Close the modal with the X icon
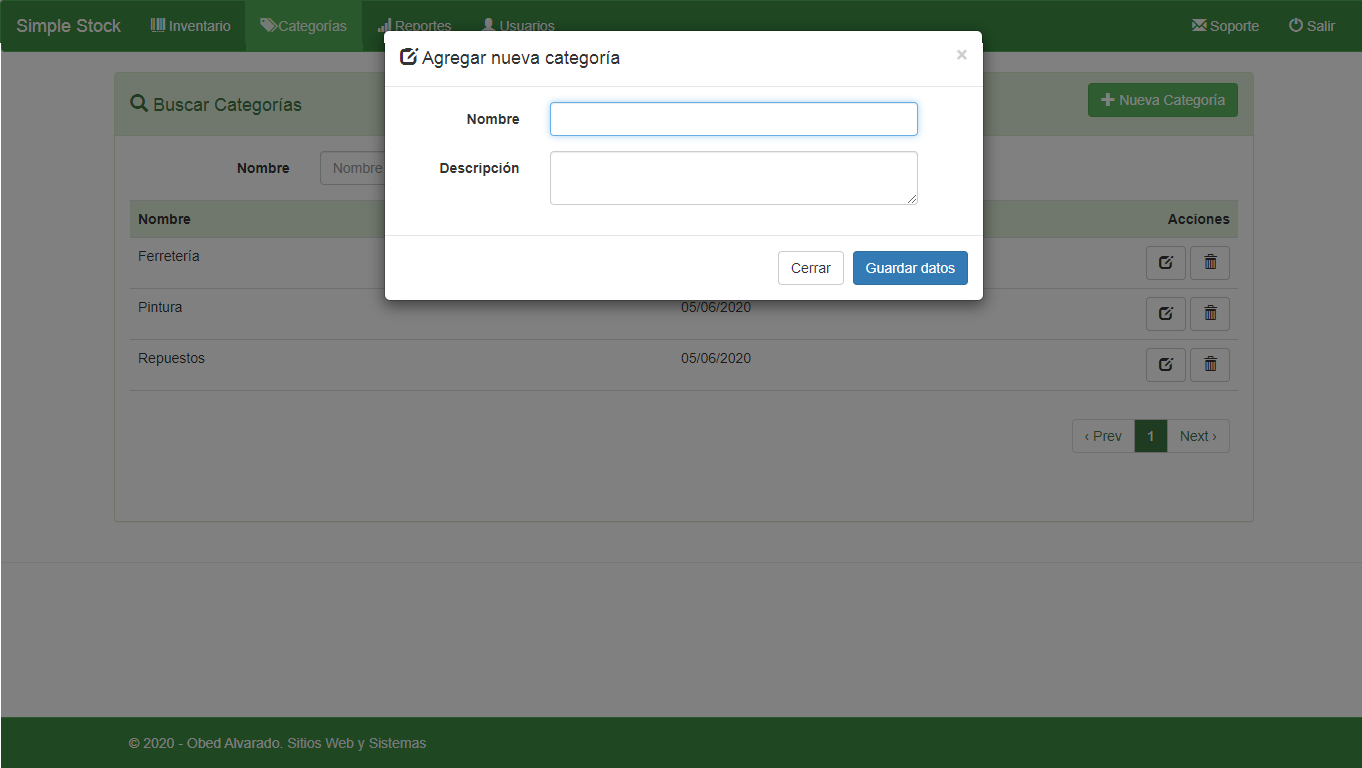 [x=961, y=55]
